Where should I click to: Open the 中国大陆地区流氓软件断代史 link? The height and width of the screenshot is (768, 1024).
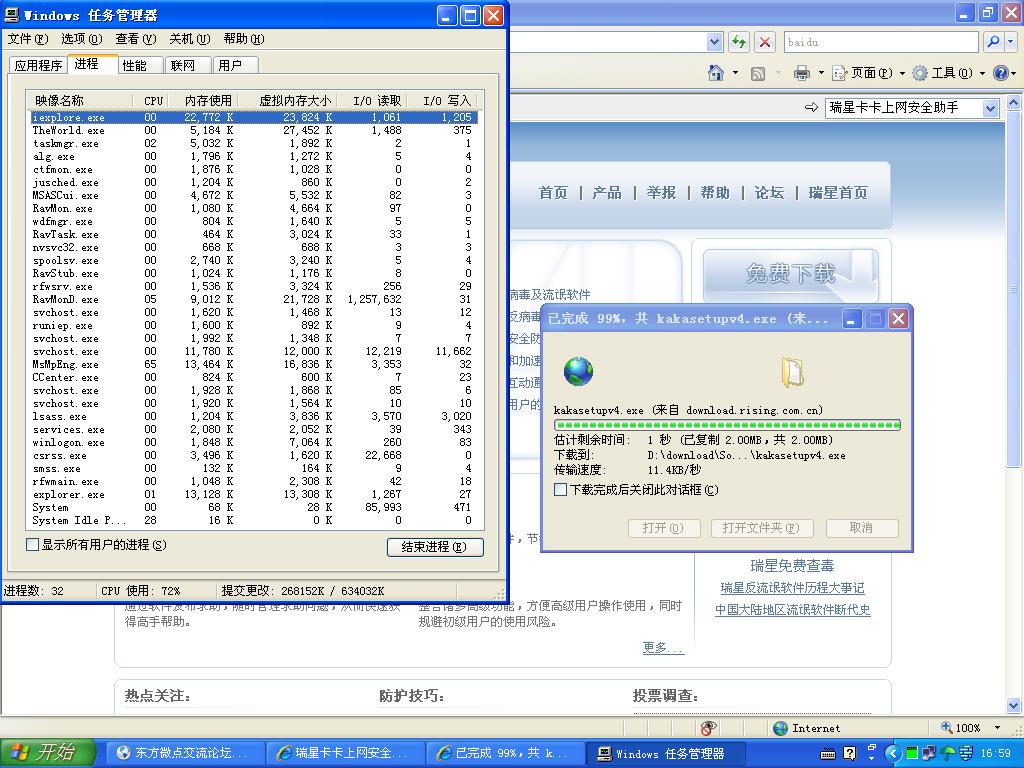pyautogui.click(x=792, y=609)
